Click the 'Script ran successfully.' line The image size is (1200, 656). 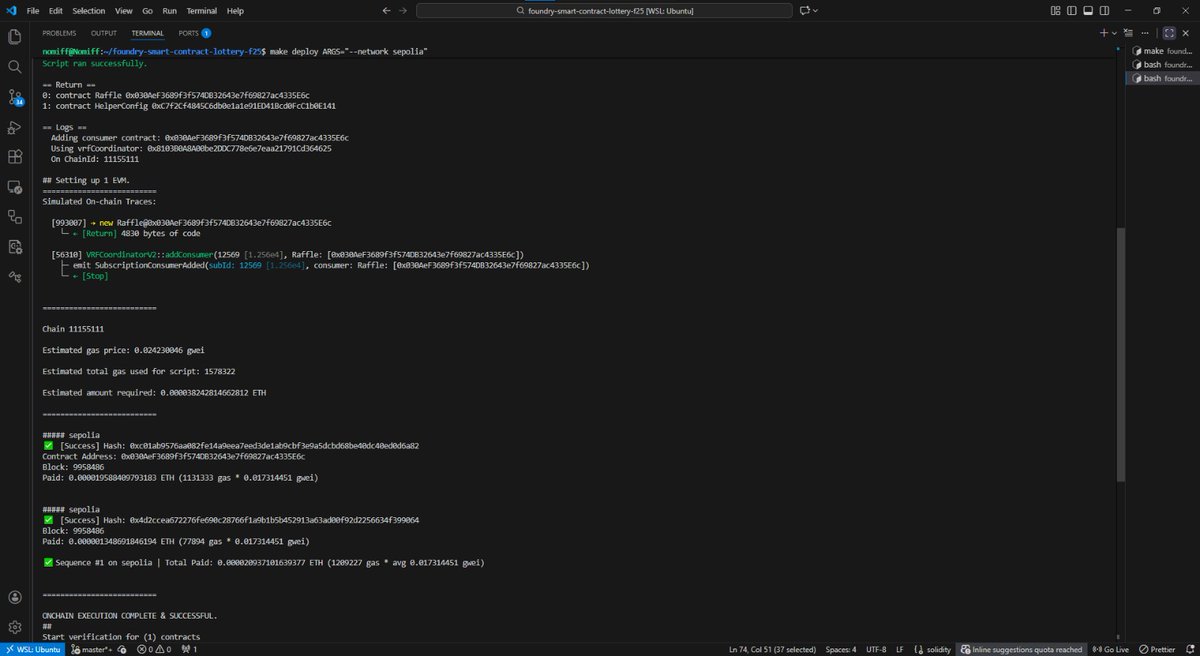pyautogui.click(x=94, y=63)
